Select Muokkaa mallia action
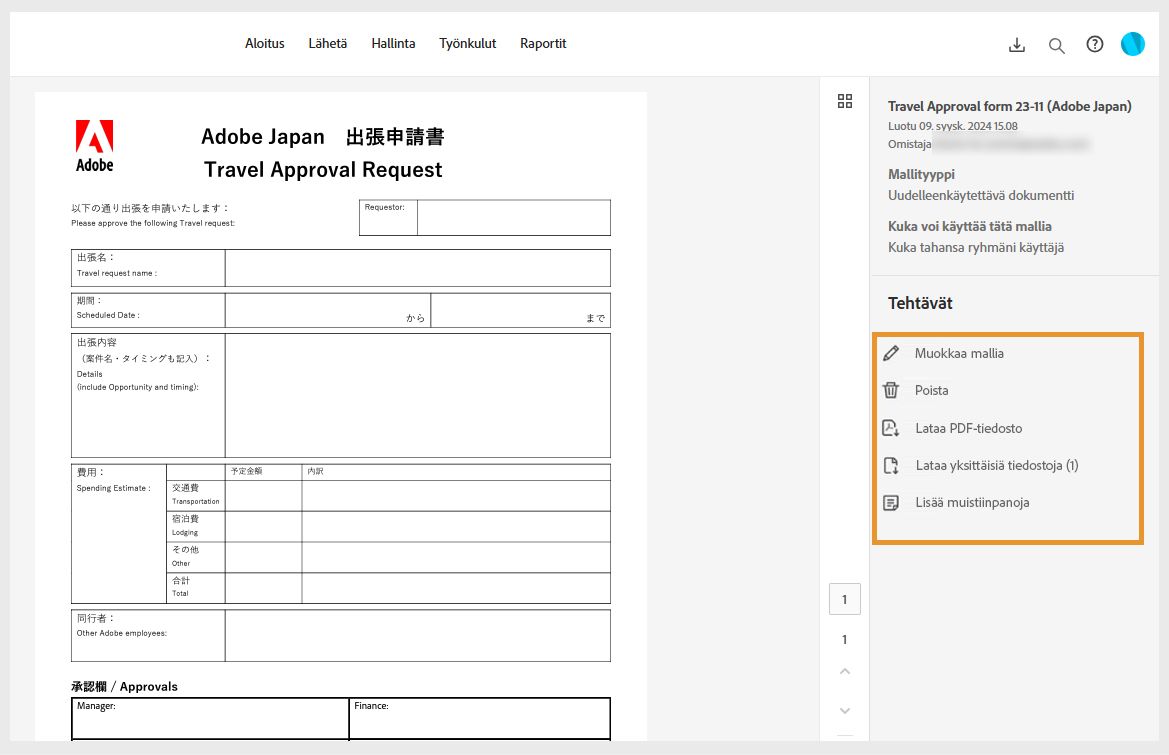Viewport: 1169px width, 755px height. pyautogui.click(x=960, y=353)
